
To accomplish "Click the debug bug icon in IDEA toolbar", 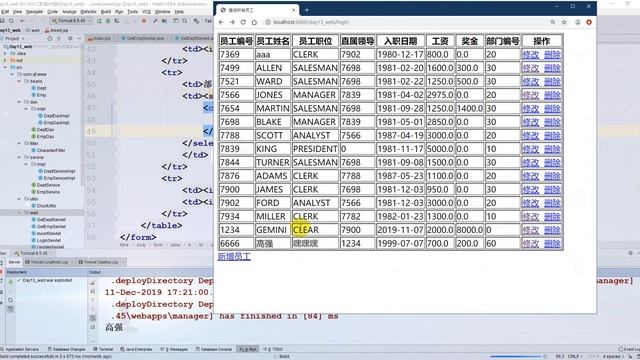I will pyautogui.click(x=108, y=20).
